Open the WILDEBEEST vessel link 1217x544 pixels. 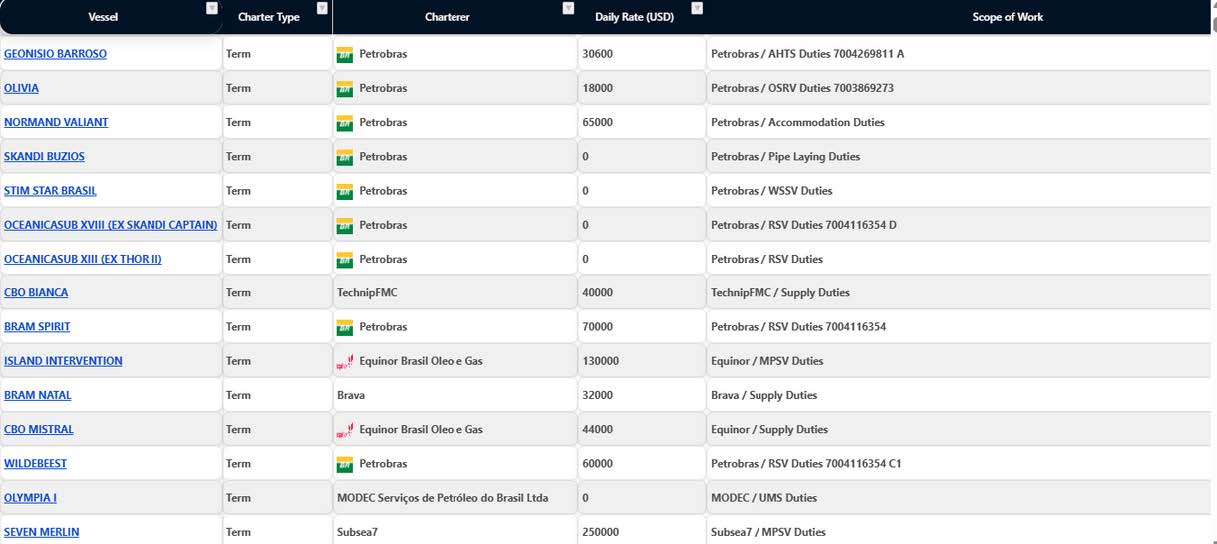click(35, 464)
